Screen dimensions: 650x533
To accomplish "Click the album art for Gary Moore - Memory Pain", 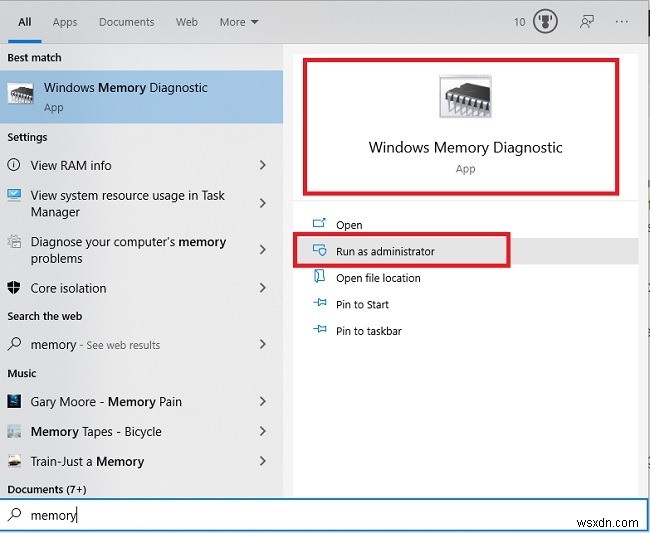I will 14,401.
